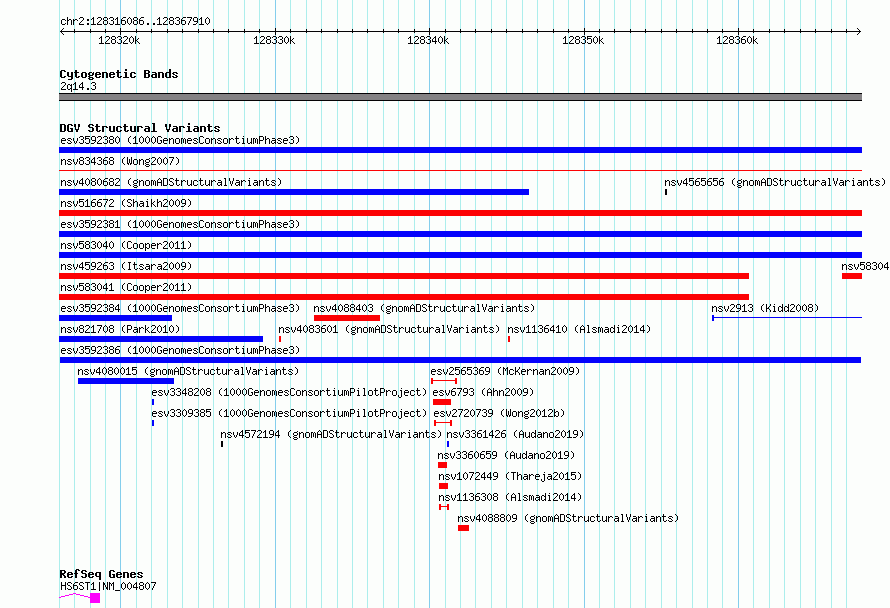Select the esv3592381 (1000GenomesConsortiumPhase3) label
Viewport: 890px width, 608px height.
pyautogui.click(x=180, y=224)
